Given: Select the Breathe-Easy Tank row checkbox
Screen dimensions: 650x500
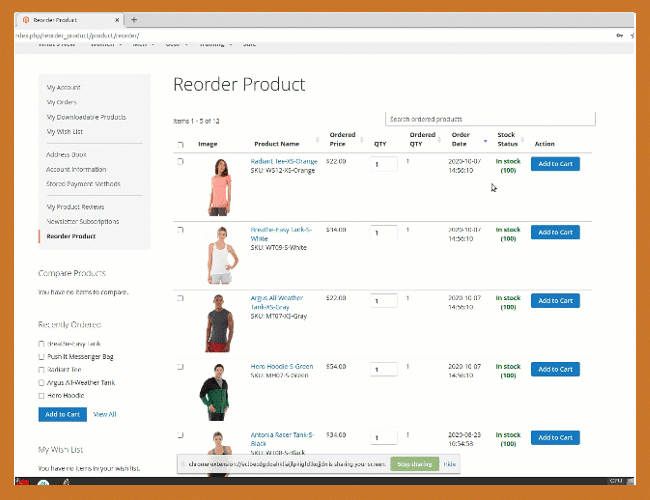Looking at the screenshot, I should pos(180,230).
